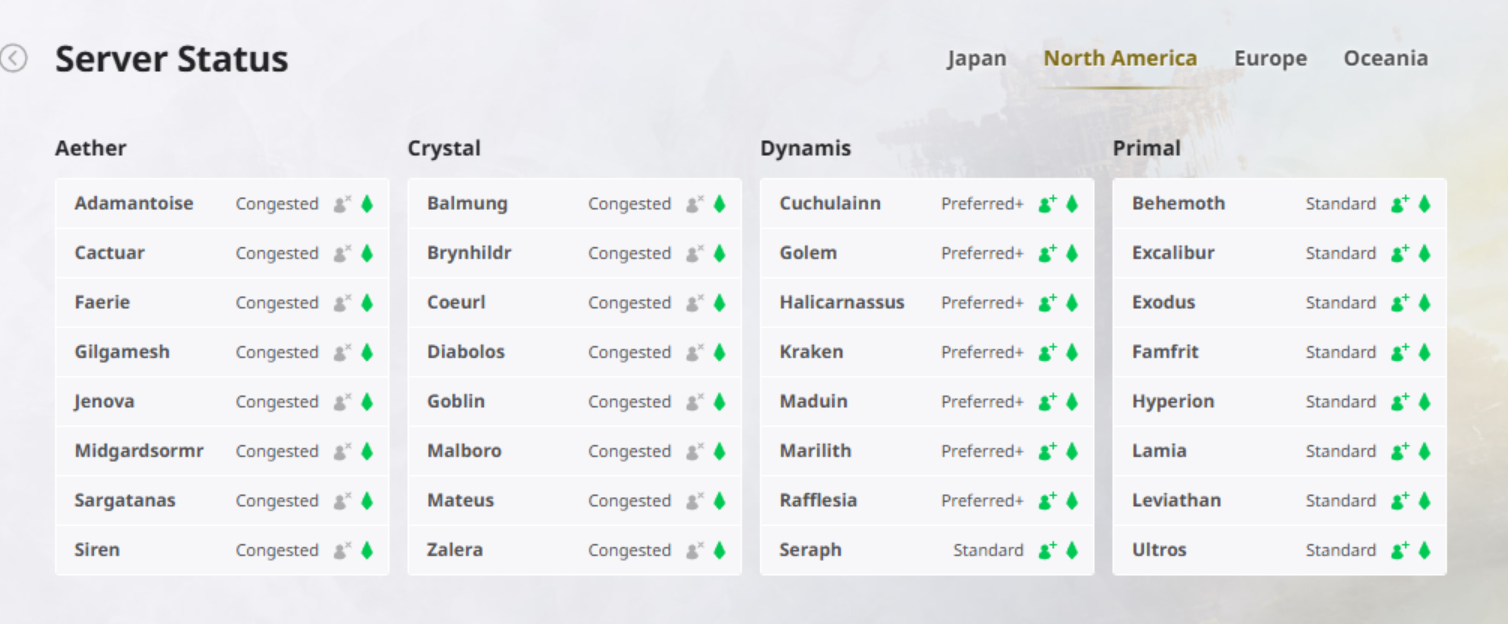Screen dimensions: 1508x624
Task: Click the online status droplet for Faerie
Action: 367,302
